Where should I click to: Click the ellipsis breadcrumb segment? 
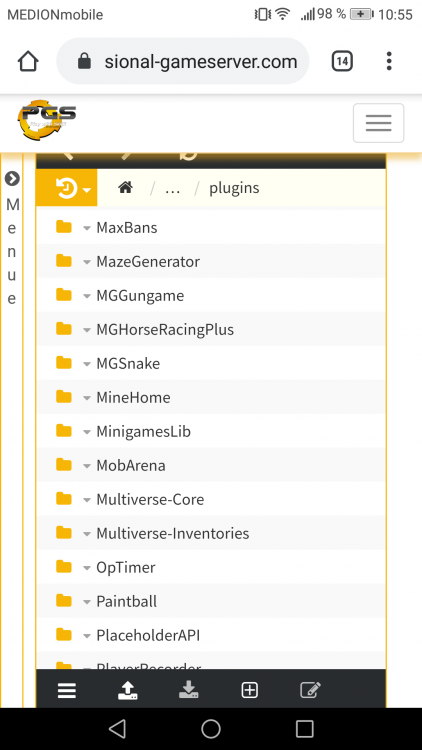[173, 188]
